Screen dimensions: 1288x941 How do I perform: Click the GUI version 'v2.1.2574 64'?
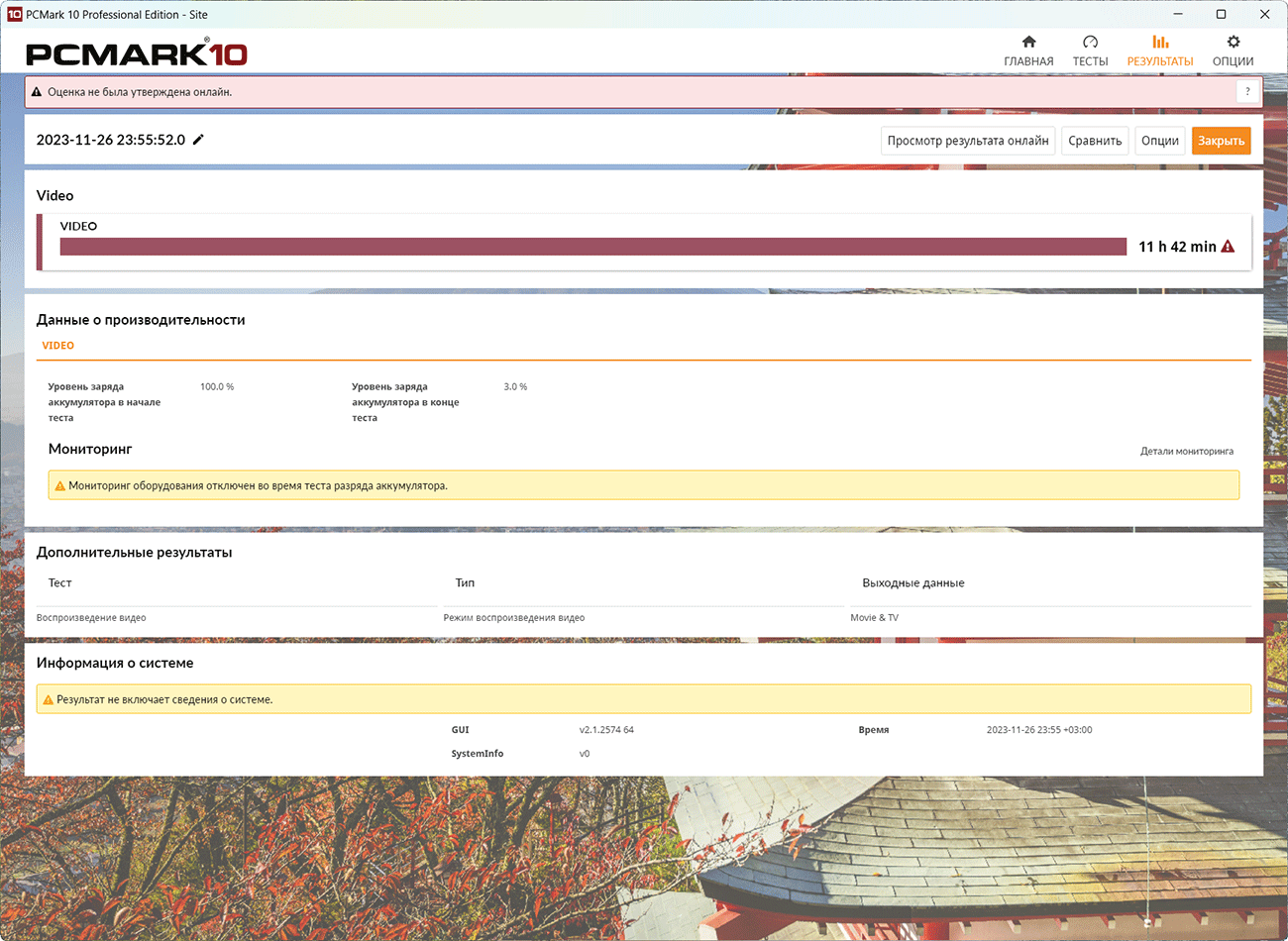[x=606, y=730]
